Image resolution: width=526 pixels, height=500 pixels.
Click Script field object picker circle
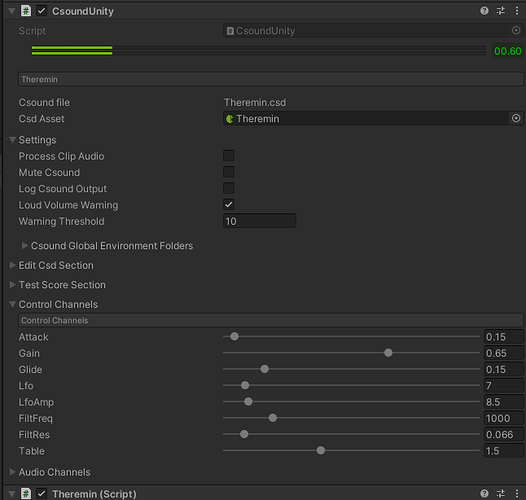pyautogui.click(x=516, y=31)
